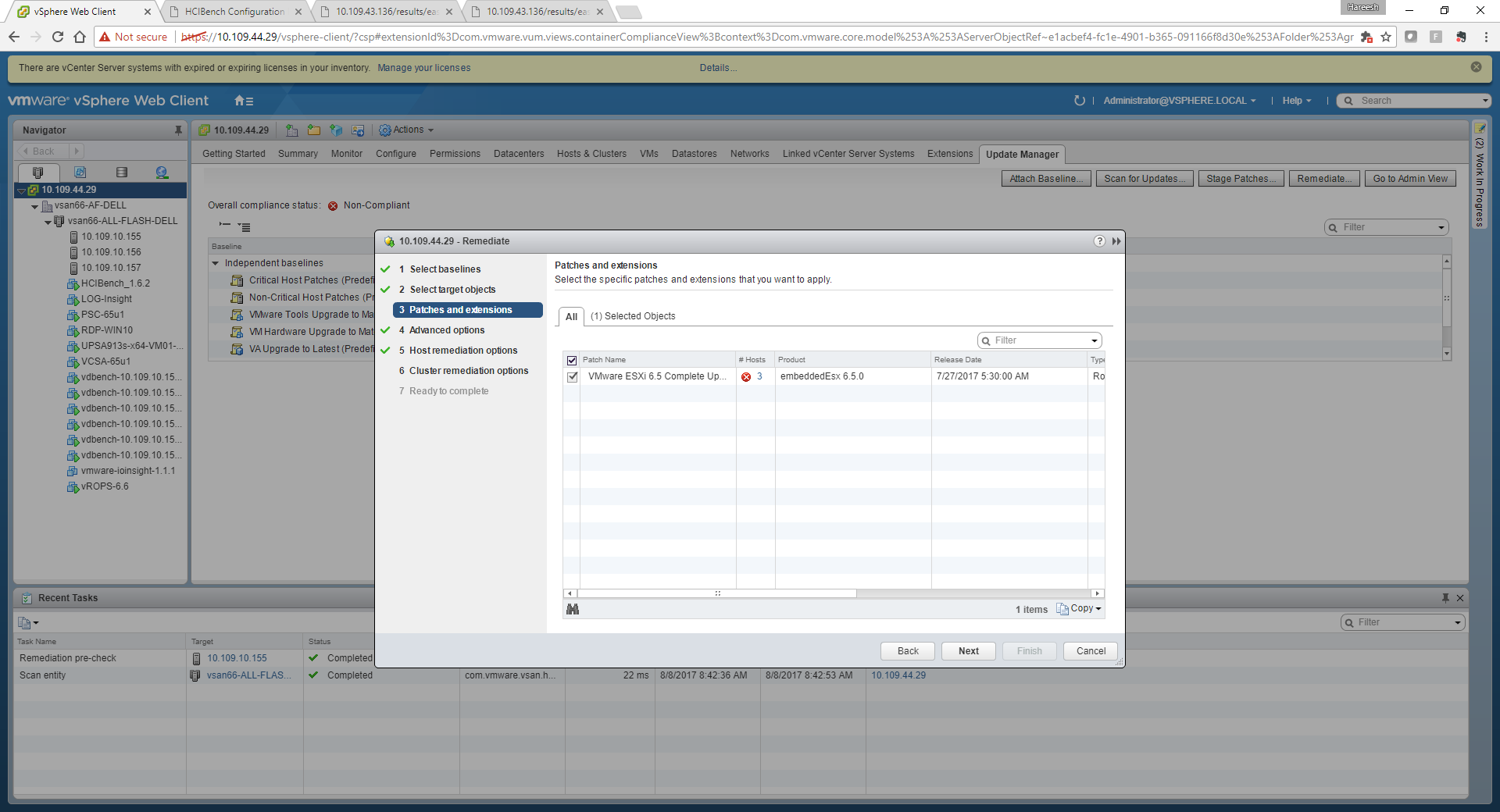Image resolution: width=1500 pixels, height=812 pixels.
Task: Open the VMs and Templates navigator icon
Action: [x=80, y=173]
